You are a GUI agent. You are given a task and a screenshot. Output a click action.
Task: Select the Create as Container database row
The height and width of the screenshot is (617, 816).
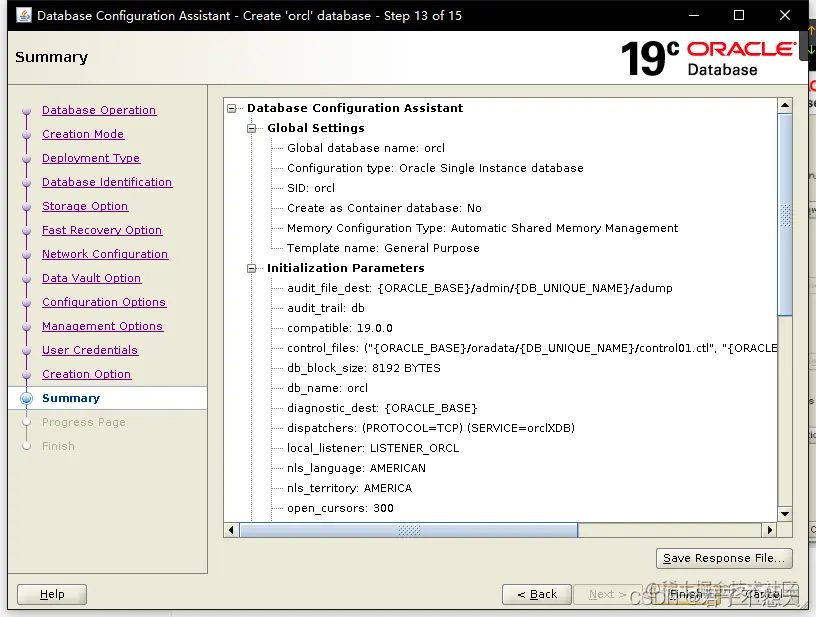tap(384, 208)
